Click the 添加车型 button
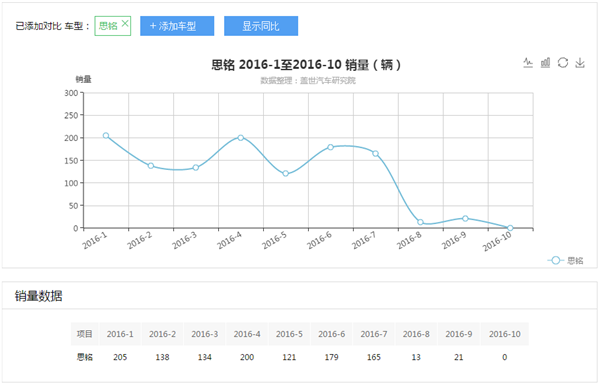 [x=177, y=26]
